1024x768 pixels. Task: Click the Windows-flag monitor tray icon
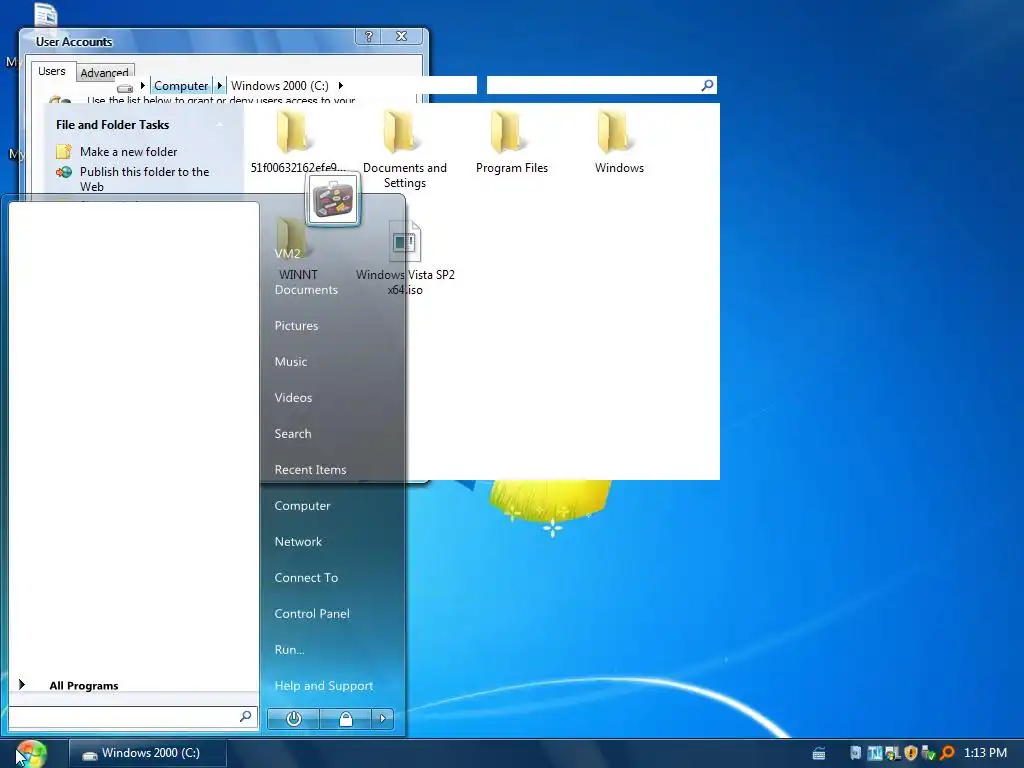point(893,753)
